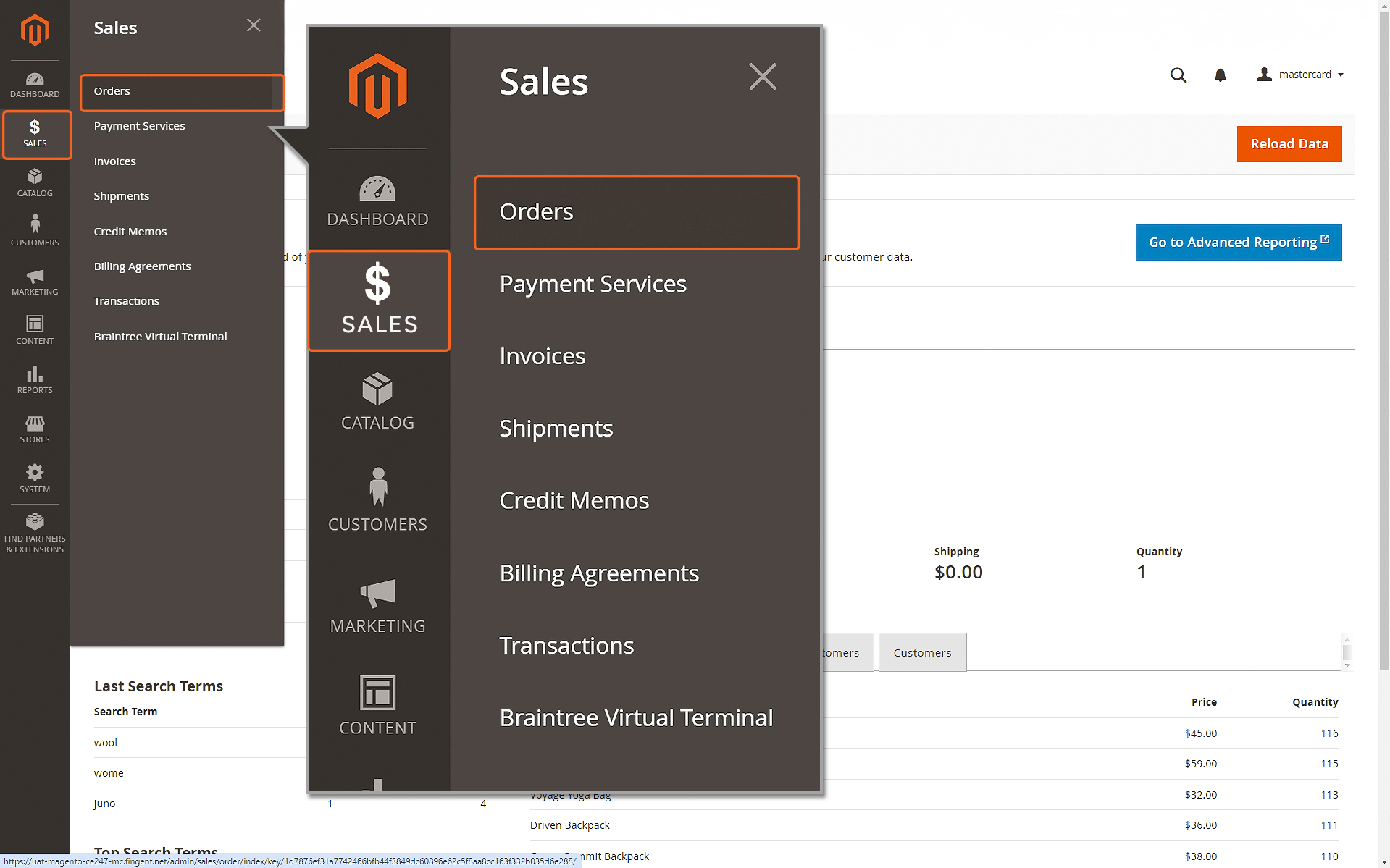The width and height of the screenshot is (1390, 868).
Task: Open Content in the narrow left sidebar
Action: tap(35, 332)
